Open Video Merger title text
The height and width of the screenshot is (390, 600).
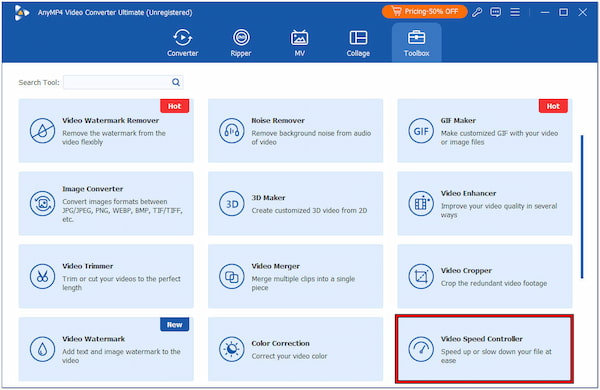coord(276,266)
